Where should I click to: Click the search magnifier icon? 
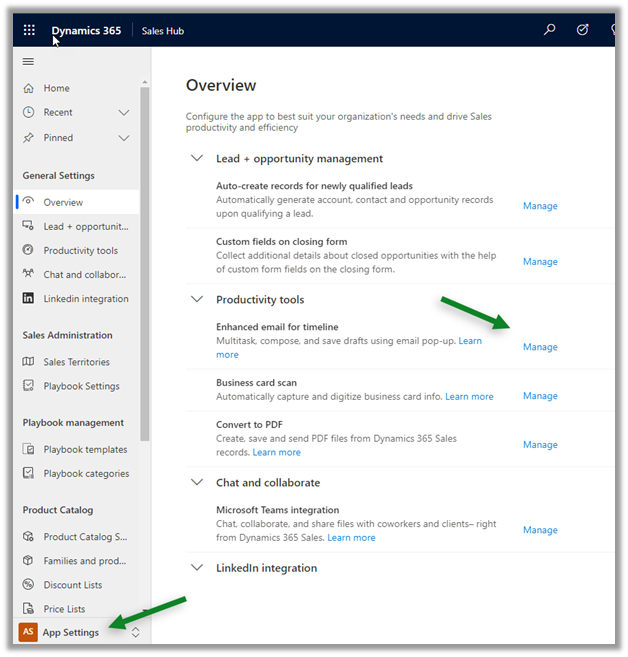[x=549, y=30]
